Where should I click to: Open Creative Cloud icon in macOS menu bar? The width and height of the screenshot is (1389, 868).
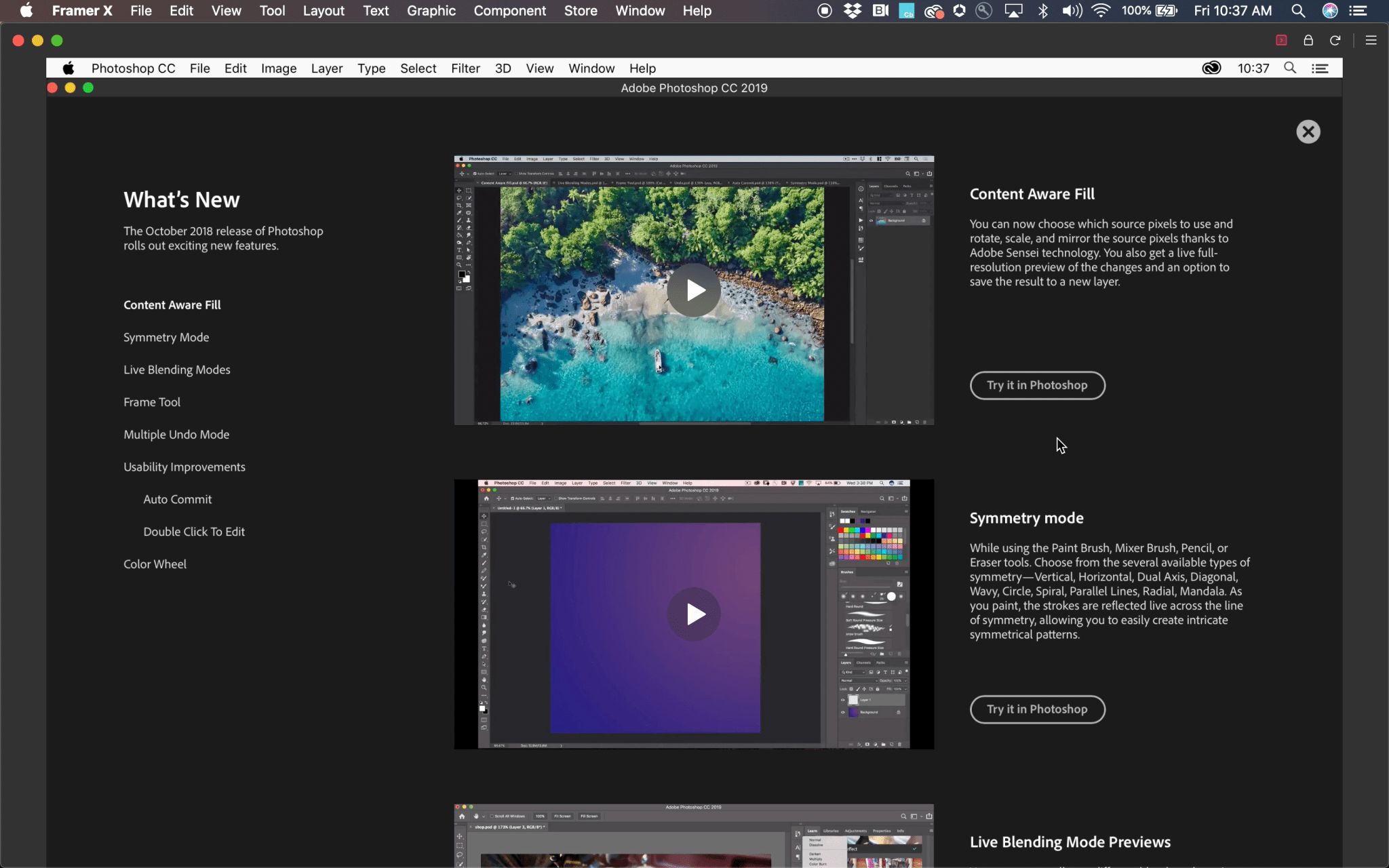click(934, 11)
